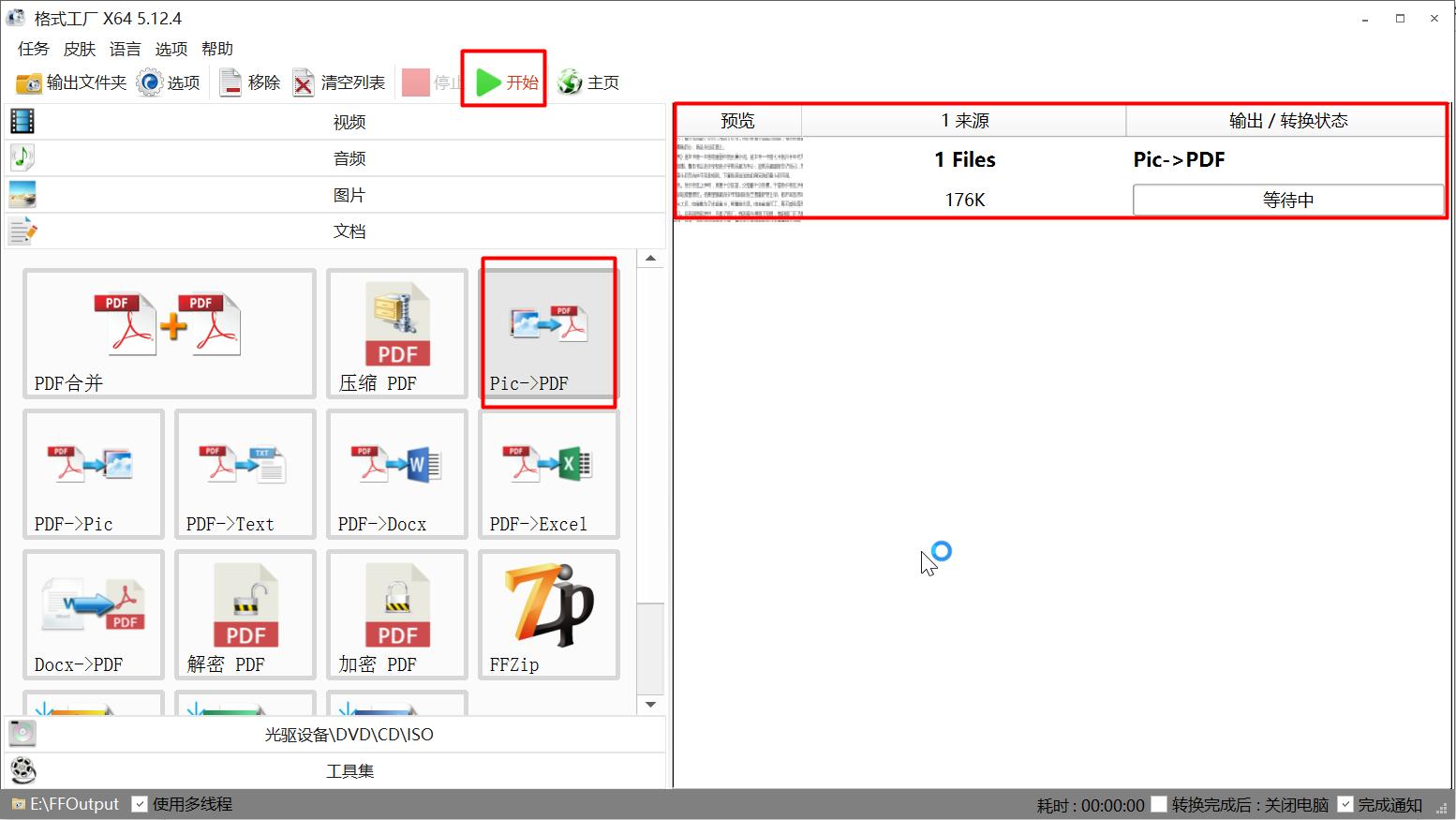
Task: Select the PDF->Docx conversion tool
Action: tap(396, 473)
